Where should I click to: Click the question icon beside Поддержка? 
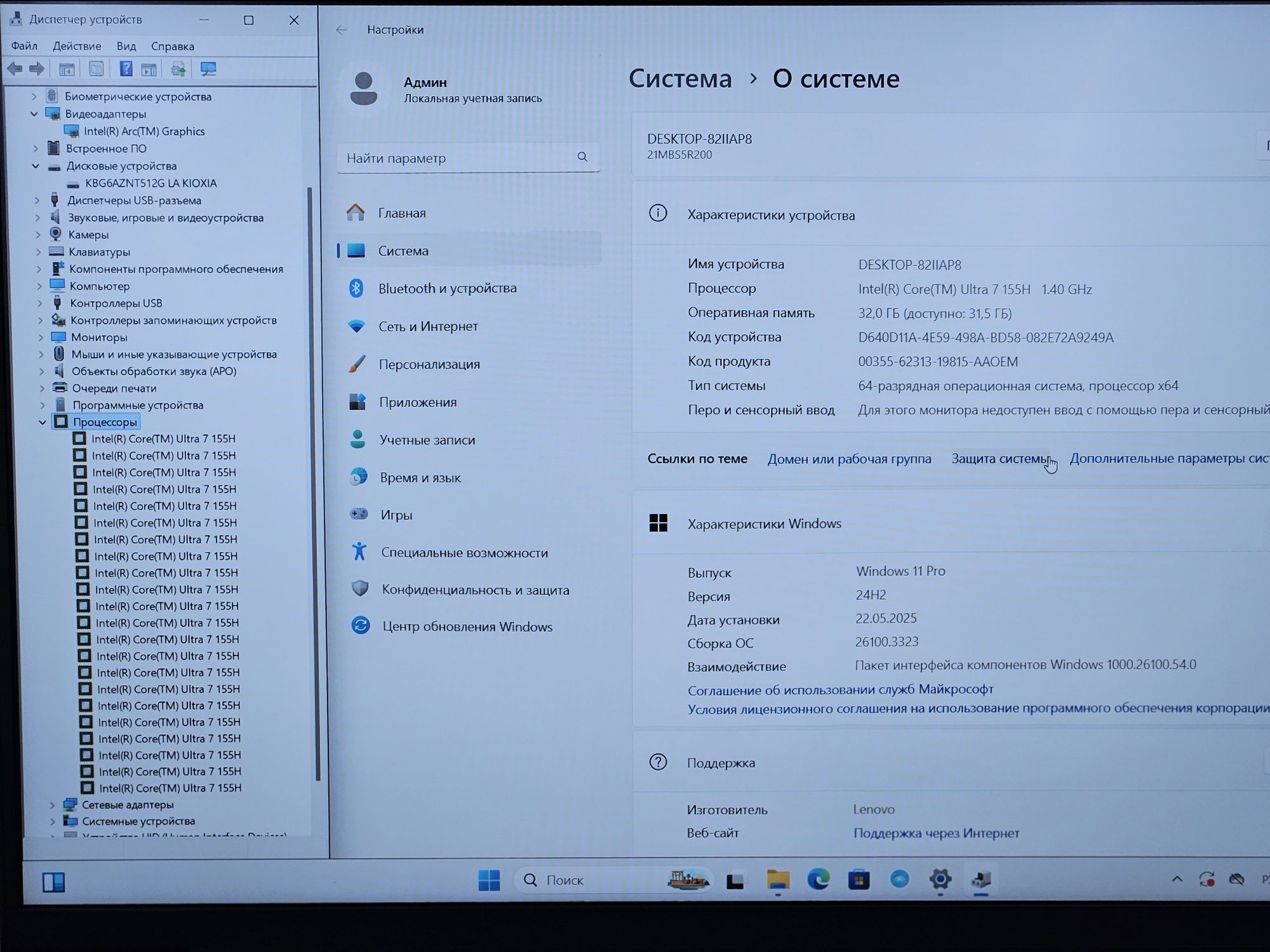[x=658, y=762]
